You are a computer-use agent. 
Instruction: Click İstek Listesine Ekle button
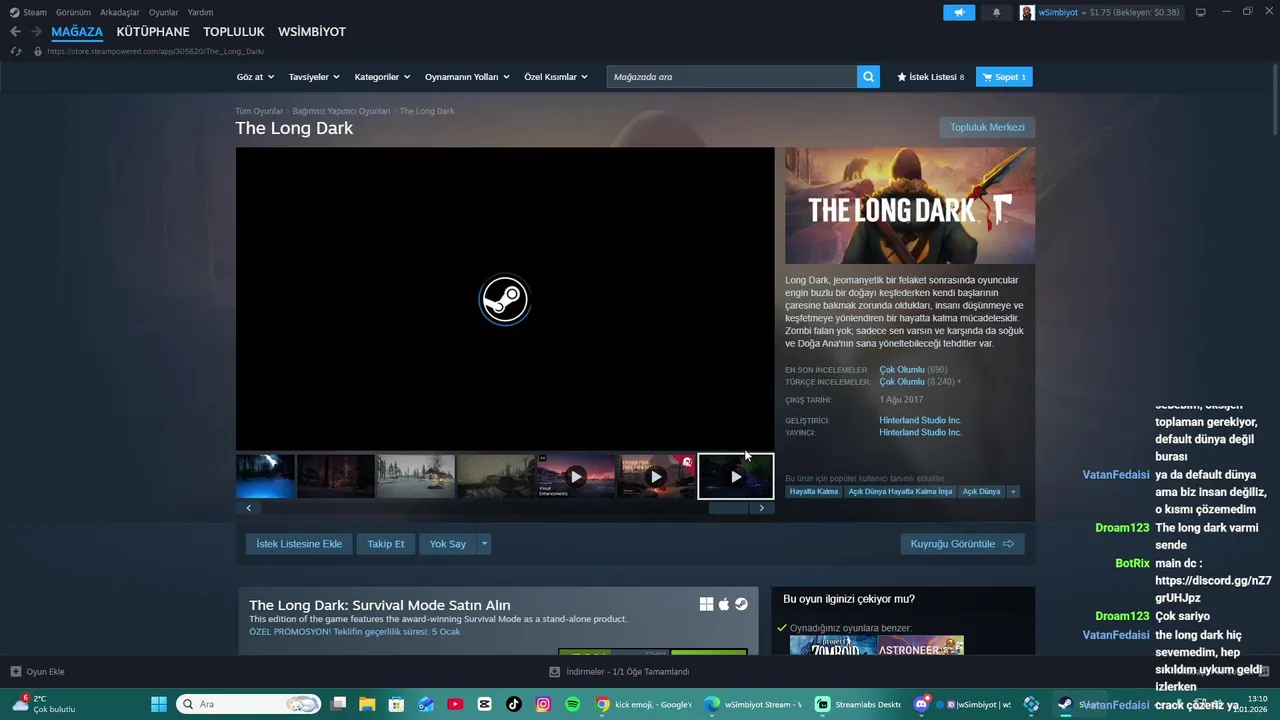[x=299, y=544]
